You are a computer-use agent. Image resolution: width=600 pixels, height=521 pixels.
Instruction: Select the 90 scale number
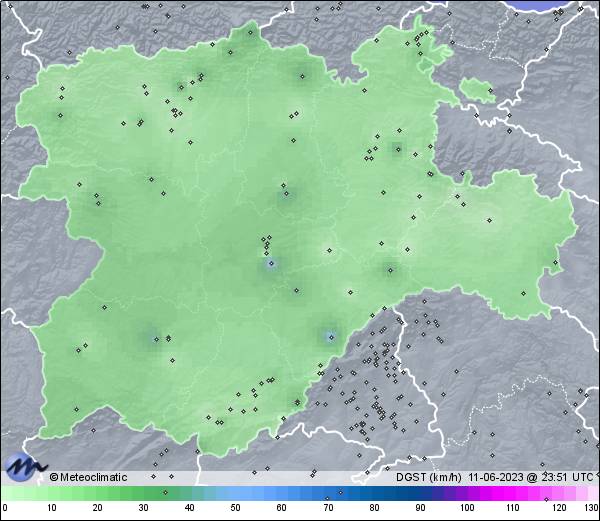[x=420, y=508]
